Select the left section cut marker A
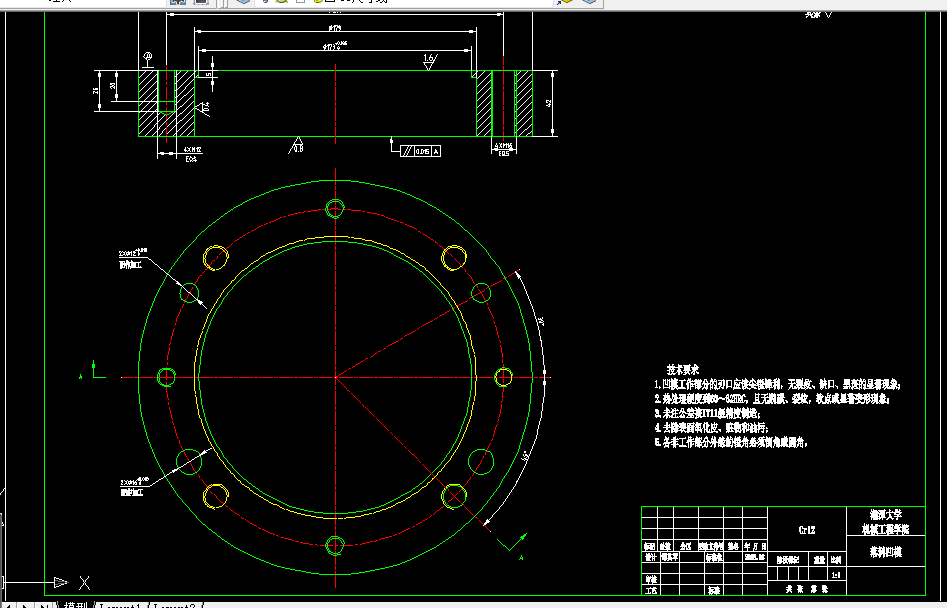The image size is (947, 608). [x=93, y=370]
